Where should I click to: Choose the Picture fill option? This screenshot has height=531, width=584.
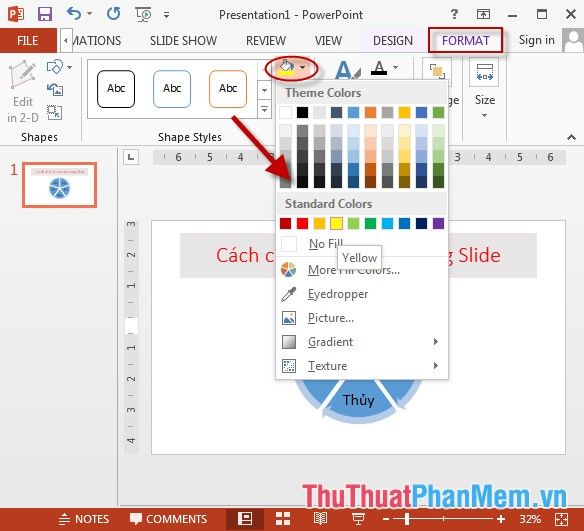point(361,318)
